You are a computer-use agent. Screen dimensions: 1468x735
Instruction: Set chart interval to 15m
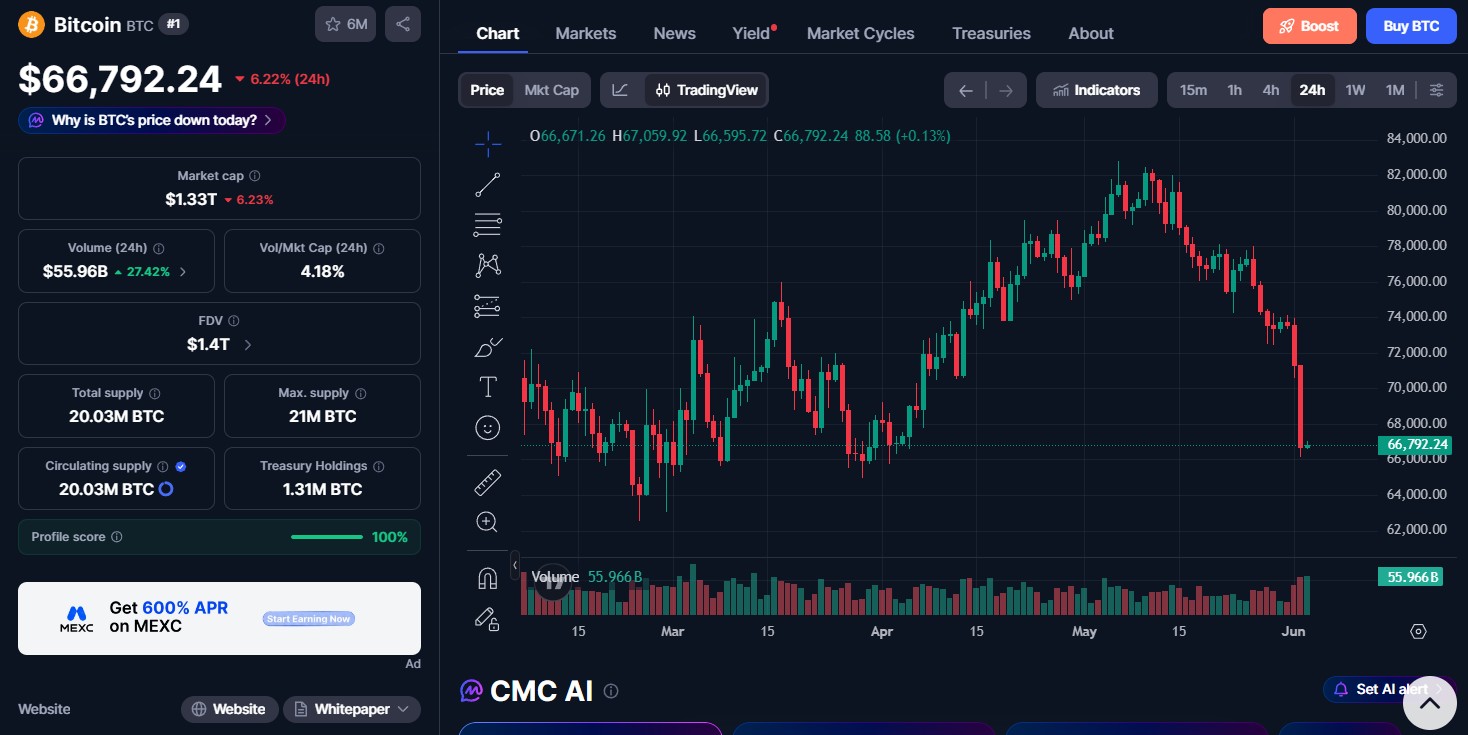click(x=1193, y=90)
